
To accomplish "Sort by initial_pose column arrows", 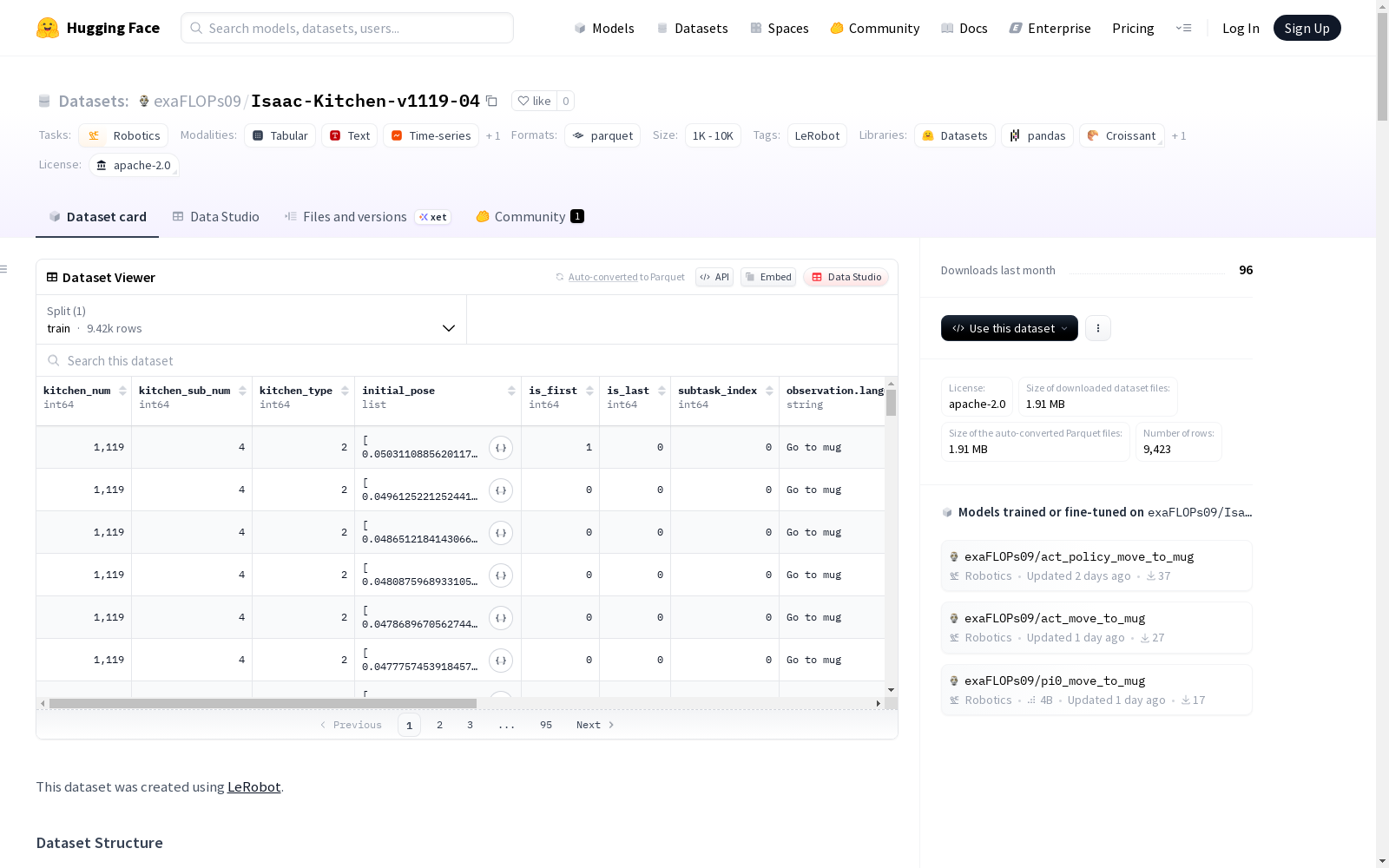I will 511,391.
